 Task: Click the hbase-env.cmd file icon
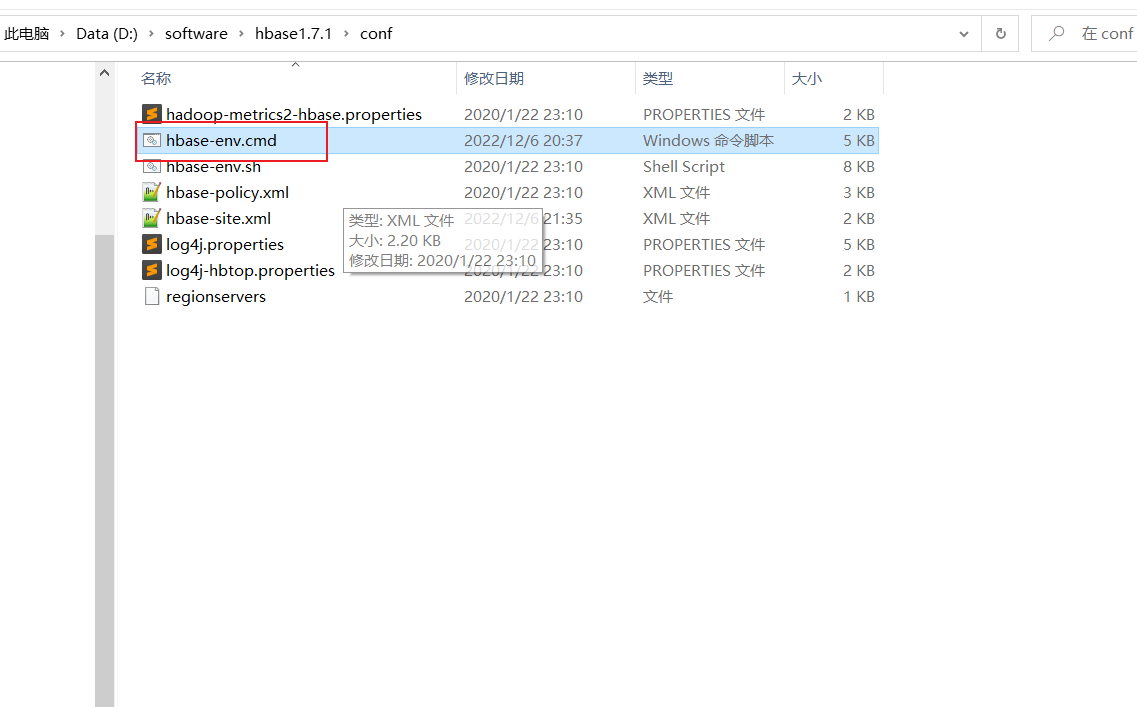pos(152,140)
